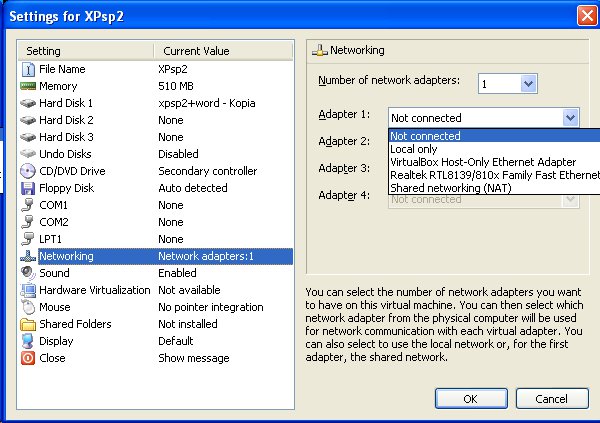Select VirtualBox Host-Only Ethernet Adapter option

tap(494, 162)
